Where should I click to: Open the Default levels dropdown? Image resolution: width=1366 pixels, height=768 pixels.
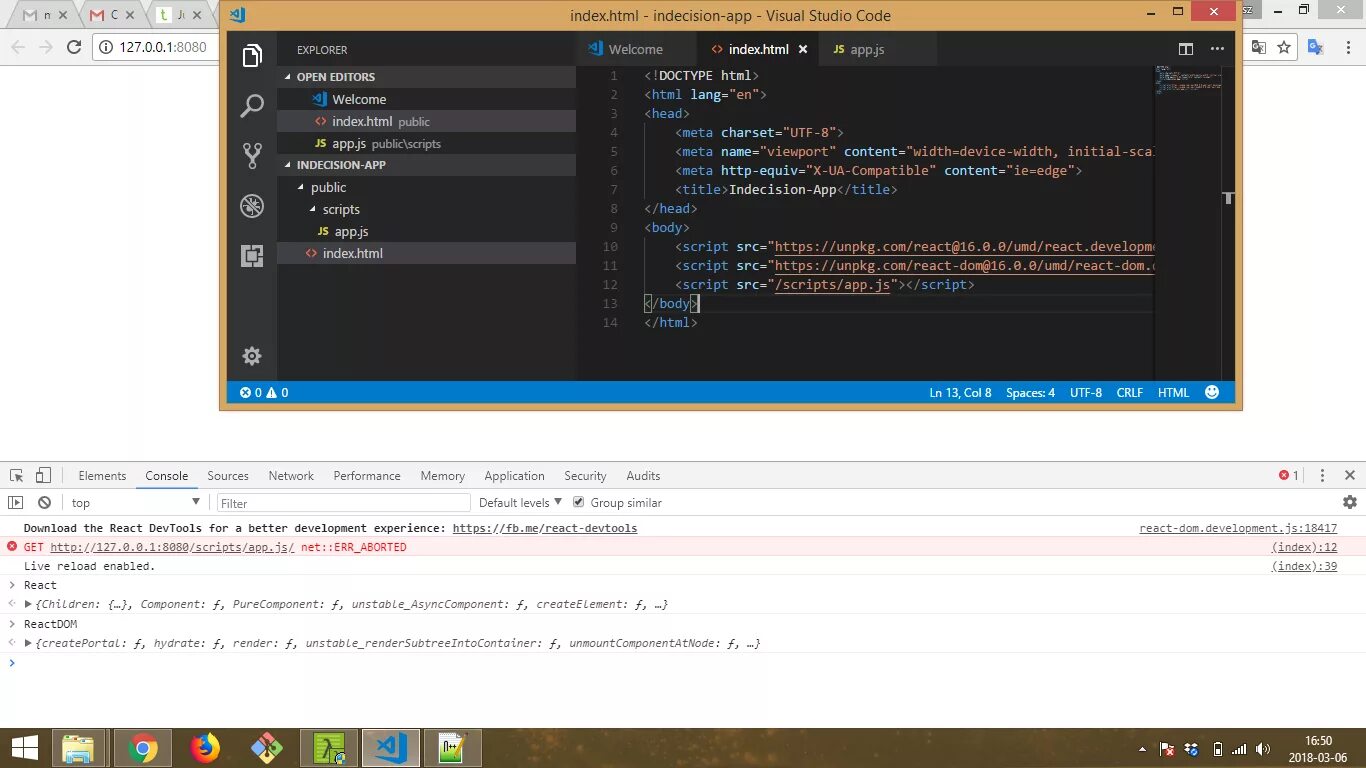tap(520, 502)
